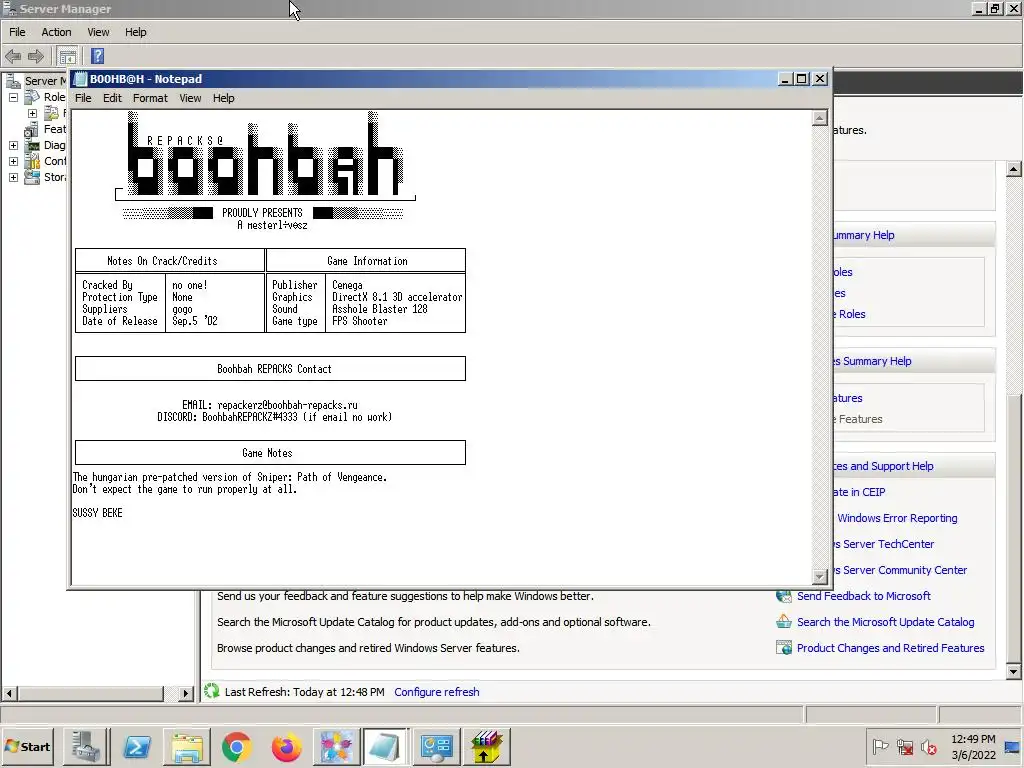Viewport: 1024px width, 768px height.
Task: Click the Configure refresh link
Action: [x=436, y=692]
